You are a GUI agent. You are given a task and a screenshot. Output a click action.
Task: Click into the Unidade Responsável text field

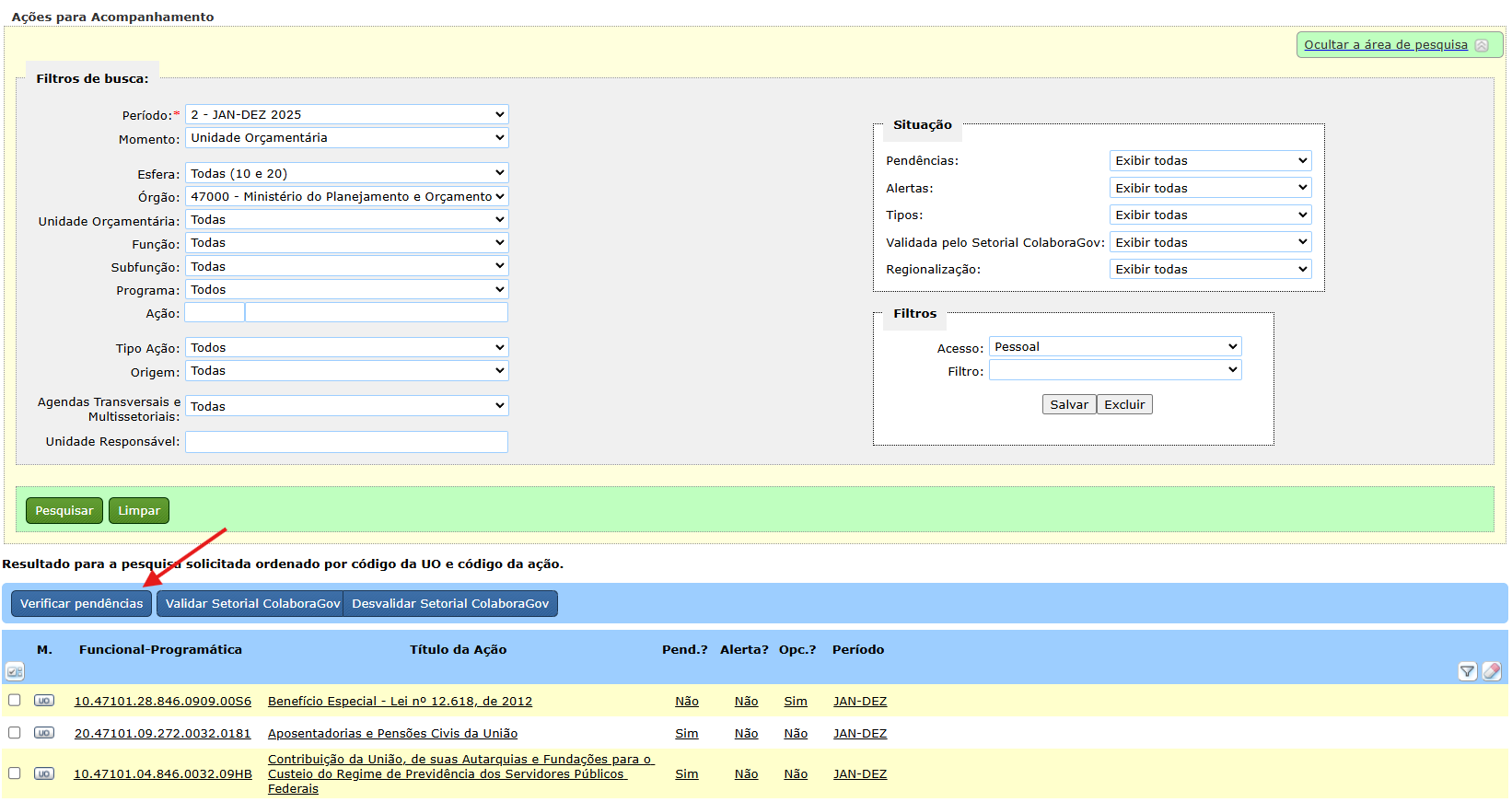click(346, 442)
